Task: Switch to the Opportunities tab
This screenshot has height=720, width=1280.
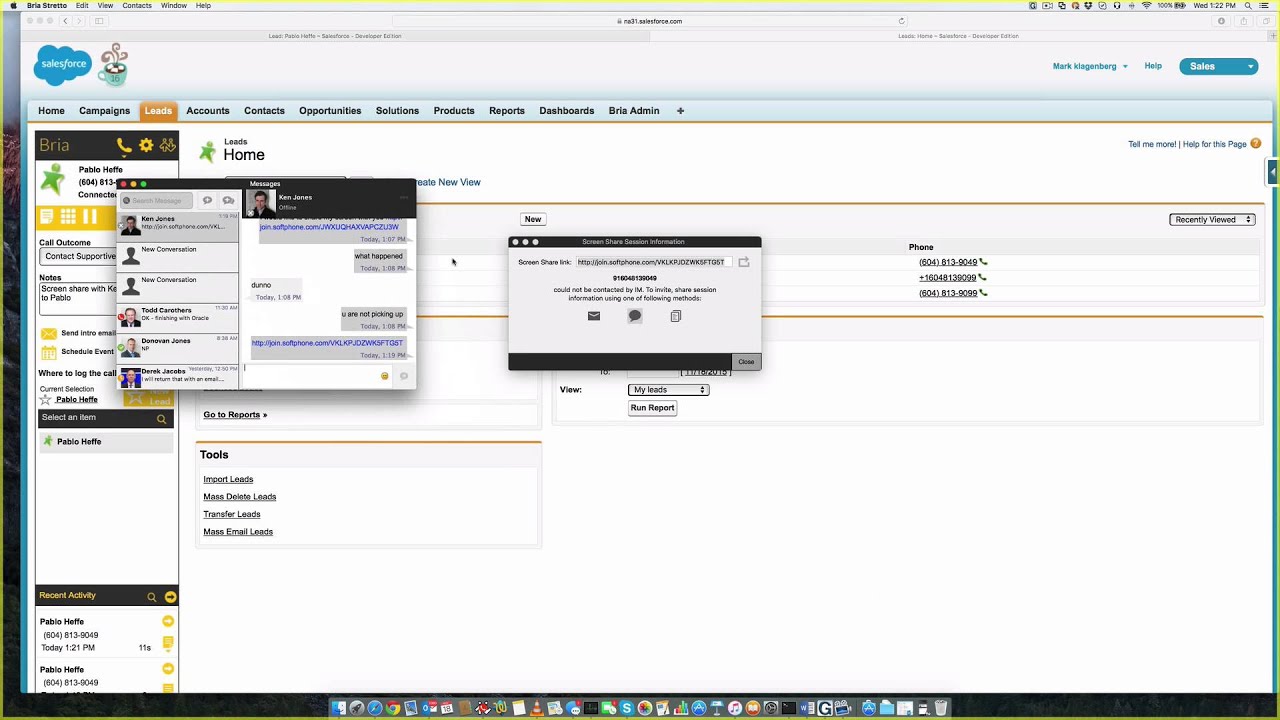Action: point(330,111)
